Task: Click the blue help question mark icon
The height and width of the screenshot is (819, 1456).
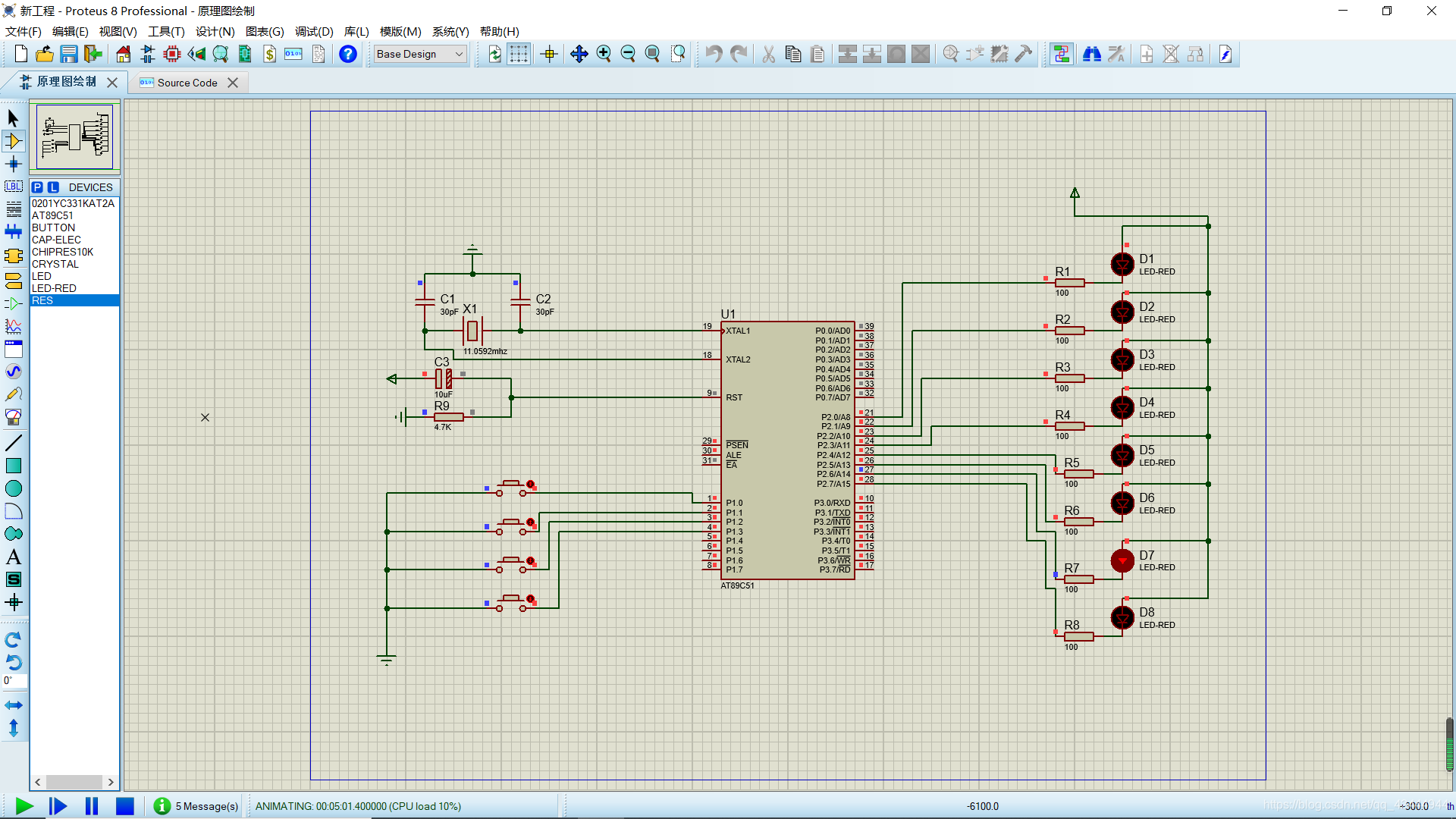Action: pyautogui.click(x=348, y=54)
